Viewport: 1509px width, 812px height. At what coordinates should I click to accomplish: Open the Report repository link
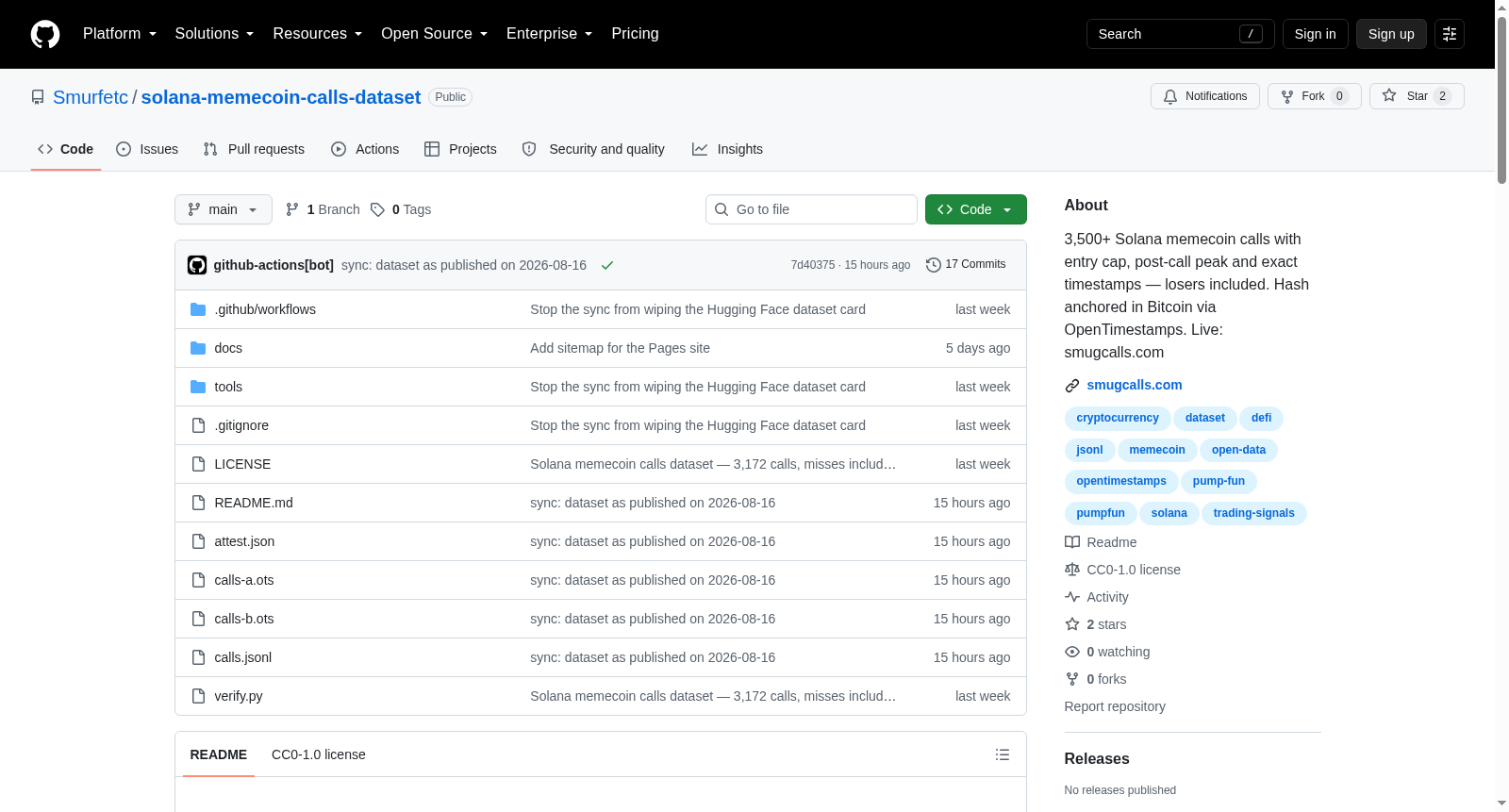coord(1115,706)
